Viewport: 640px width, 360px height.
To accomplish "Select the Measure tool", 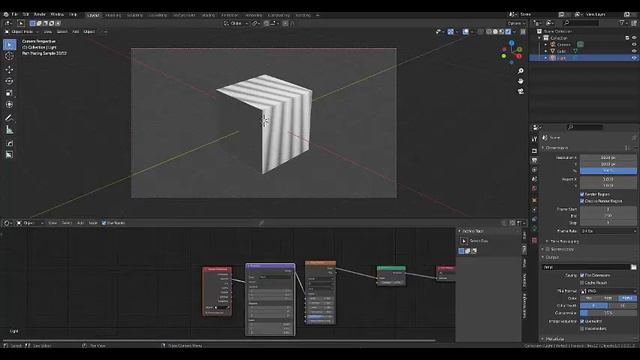I will (9, 130).
